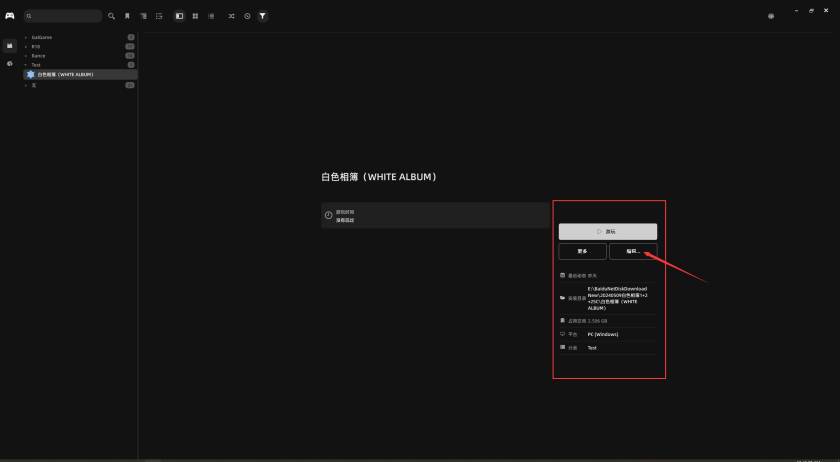Switch to grid view mode
Image resolution: width=840 pixels, height=462 pixels.
coord(195,16)
